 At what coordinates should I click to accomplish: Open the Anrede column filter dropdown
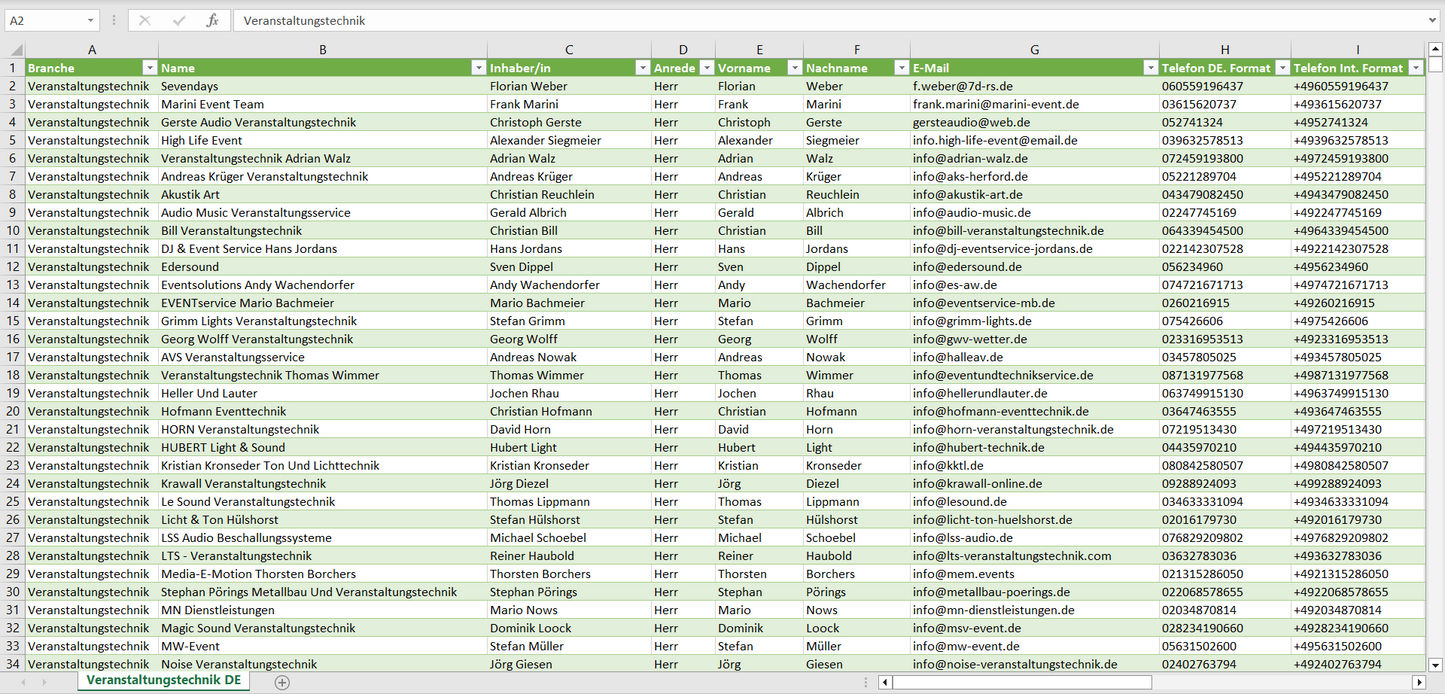(706, 68)
